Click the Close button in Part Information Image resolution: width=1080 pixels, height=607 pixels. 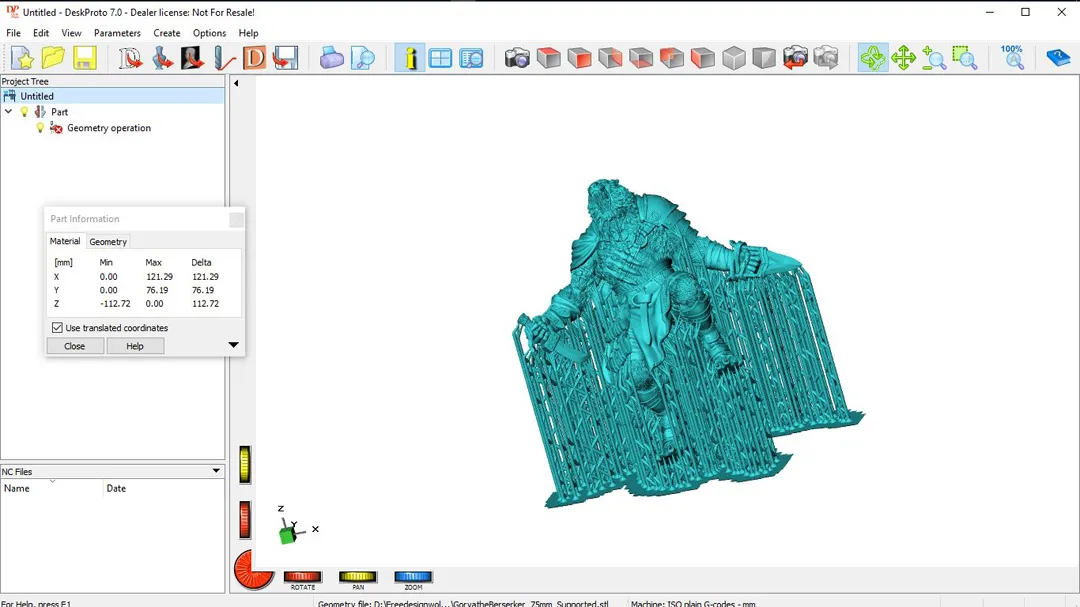pos(74,346)
